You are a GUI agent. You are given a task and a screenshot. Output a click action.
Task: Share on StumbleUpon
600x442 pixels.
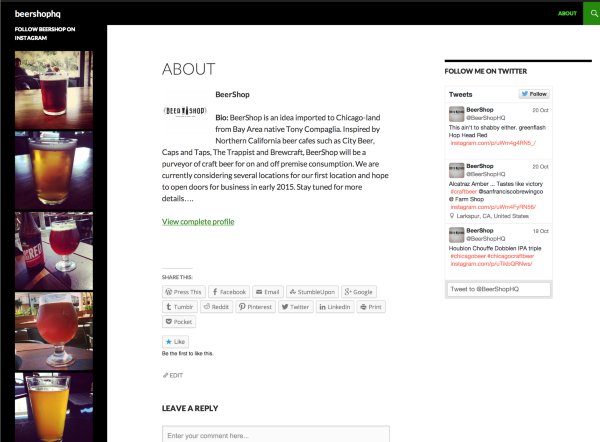click(312, 292)
